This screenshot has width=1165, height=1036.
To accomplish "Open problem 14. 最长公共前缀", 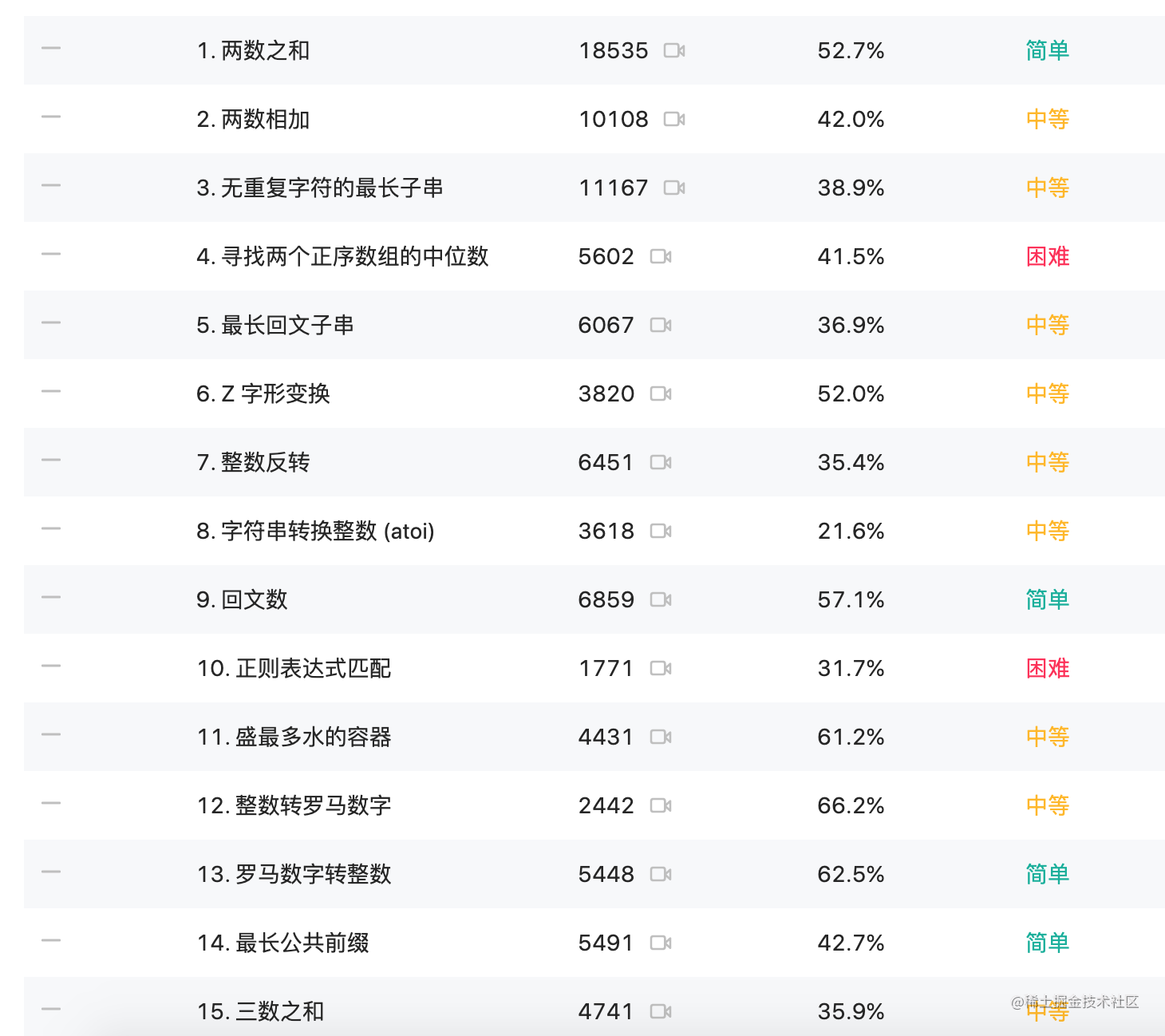I will click(x=283, y=943).
